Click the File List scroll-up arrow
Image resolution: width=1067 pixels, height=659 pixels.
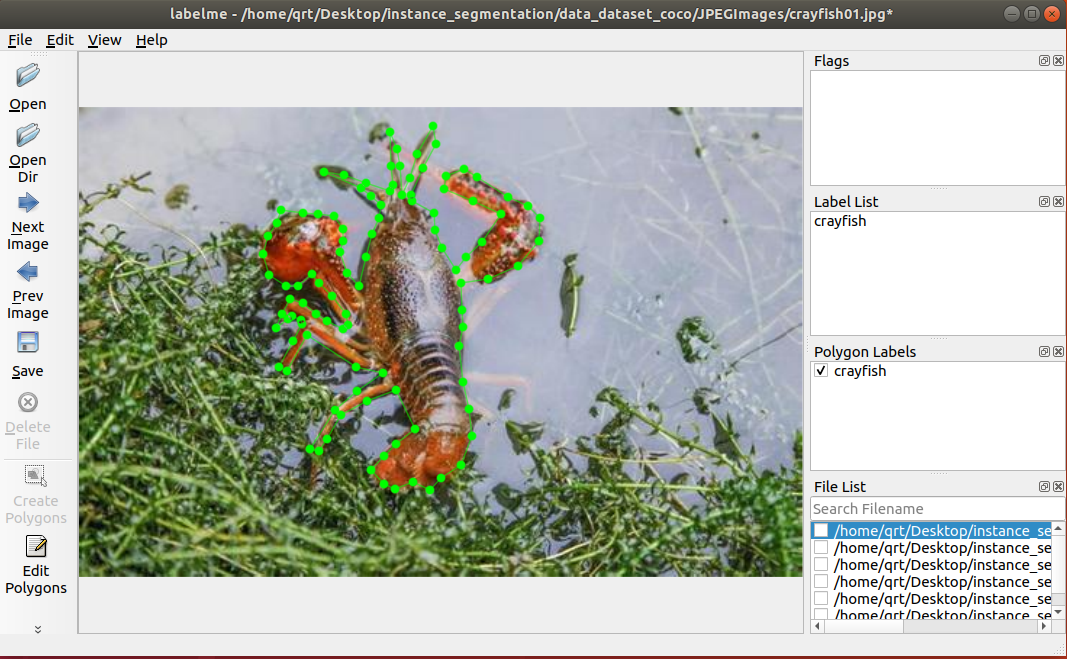(1058, 528)
